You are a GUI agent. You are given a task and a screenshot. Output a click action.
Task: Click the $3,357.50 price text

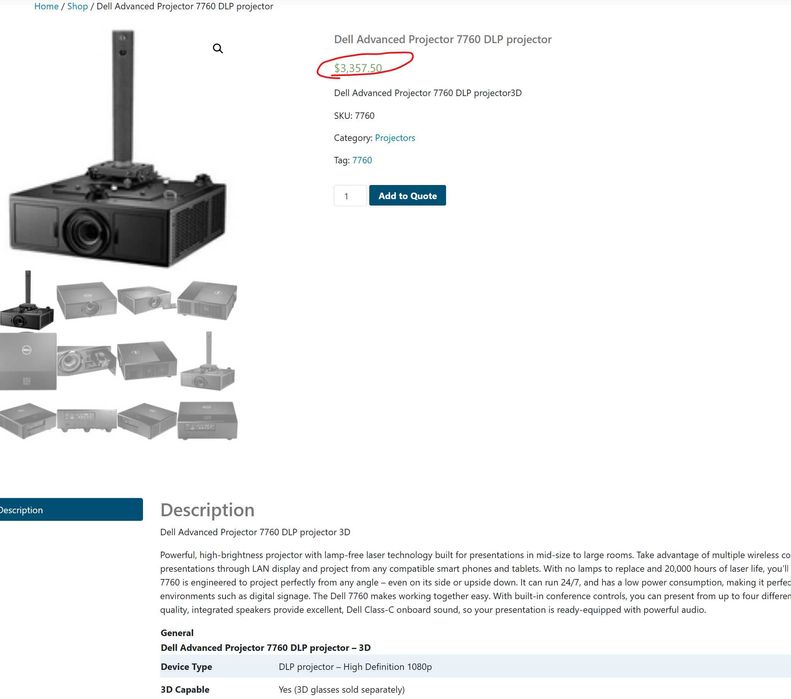358,68
